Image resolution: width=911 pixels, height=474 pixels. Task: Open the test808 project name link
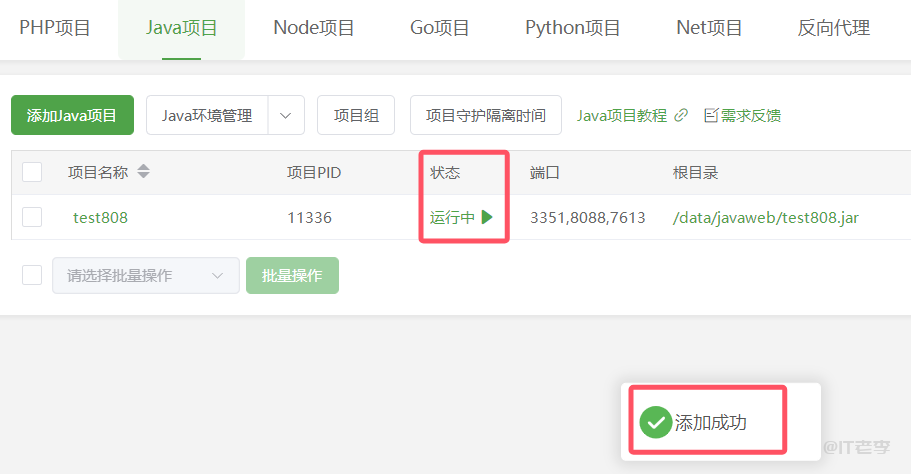[x=100, y=217]
